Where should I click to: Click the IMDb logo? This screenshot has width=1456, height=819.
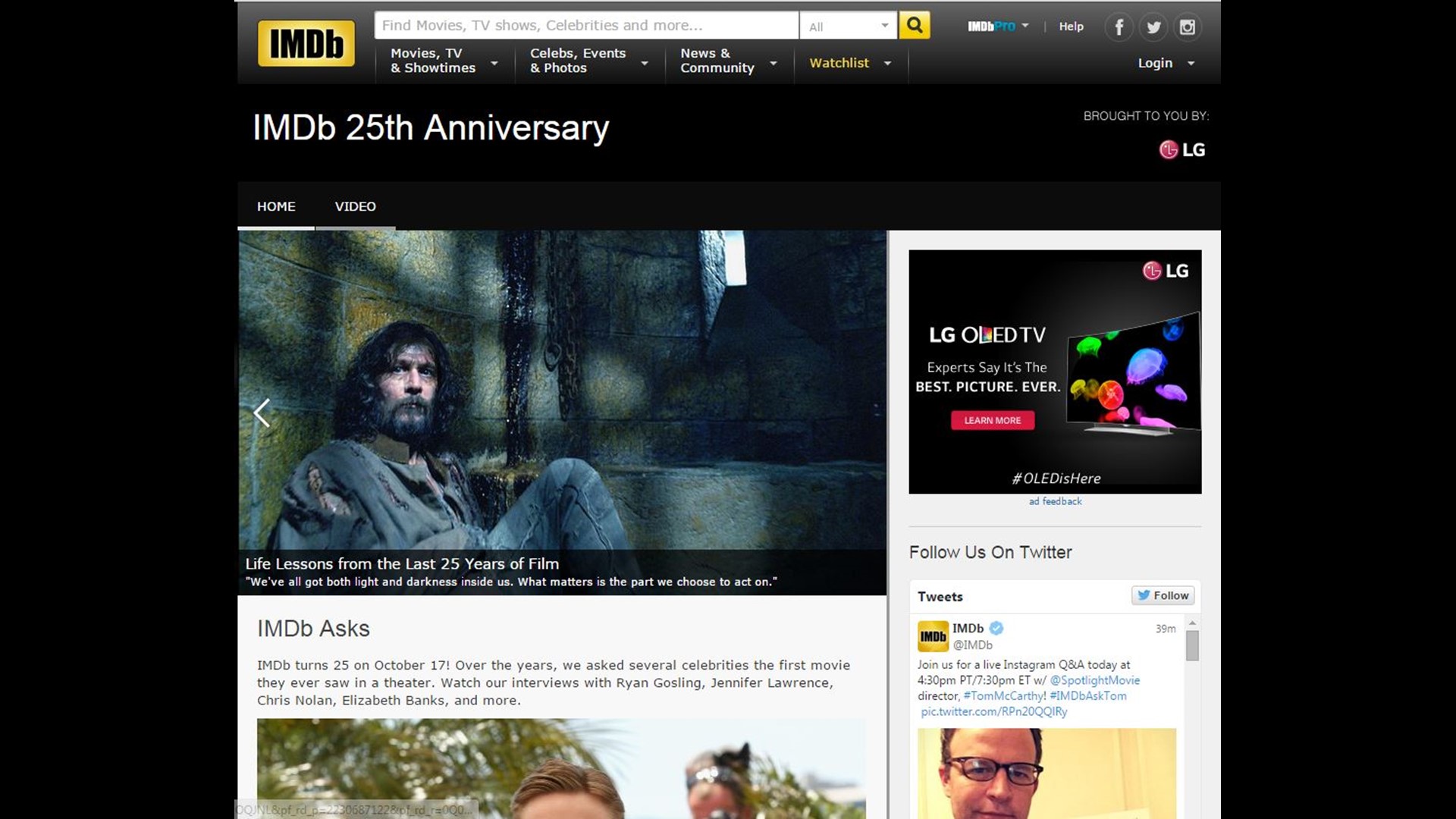pyautogui.click(x=306, y=43)
